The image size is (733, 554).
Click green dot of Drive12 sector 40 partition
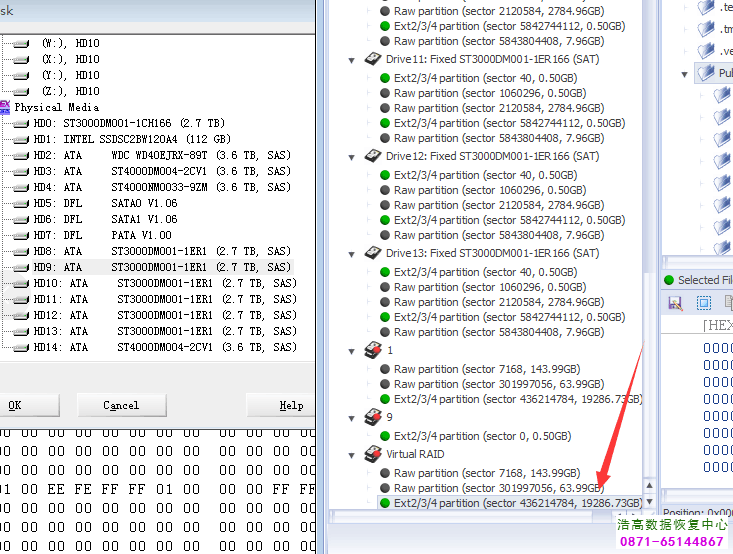tap(385, 175)
